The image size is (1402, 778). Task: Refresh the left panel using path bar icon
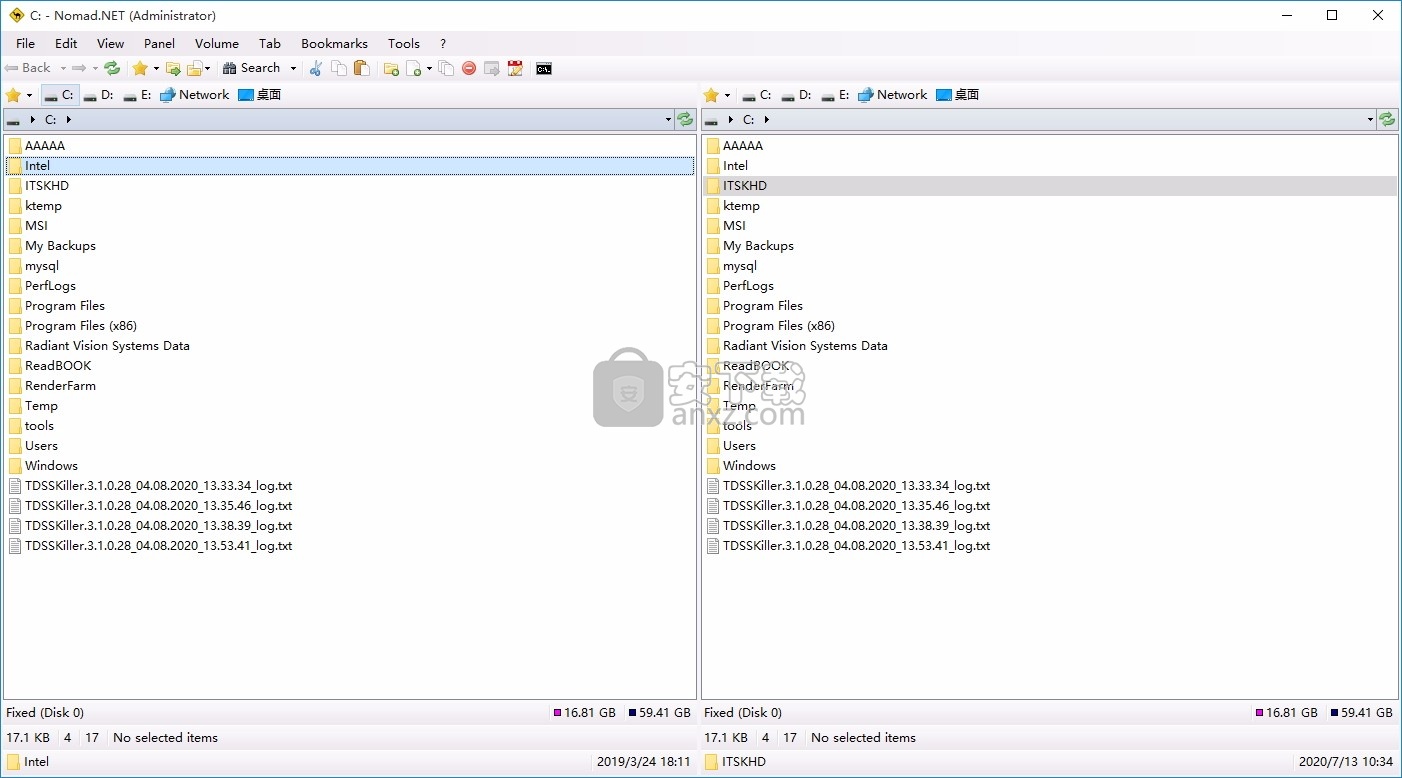tap(685, 119)
